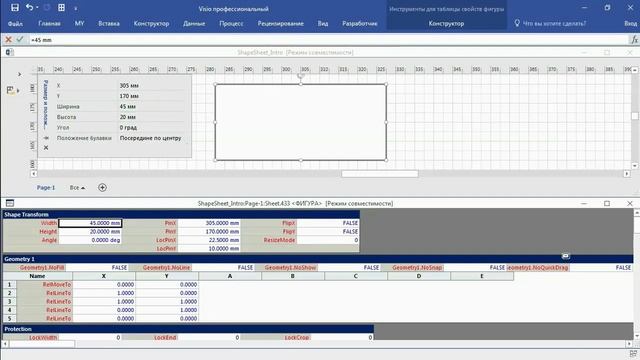The image size is (640, 360).
Task: Open the MY ribbon tab
Action: tap(79, 24)
